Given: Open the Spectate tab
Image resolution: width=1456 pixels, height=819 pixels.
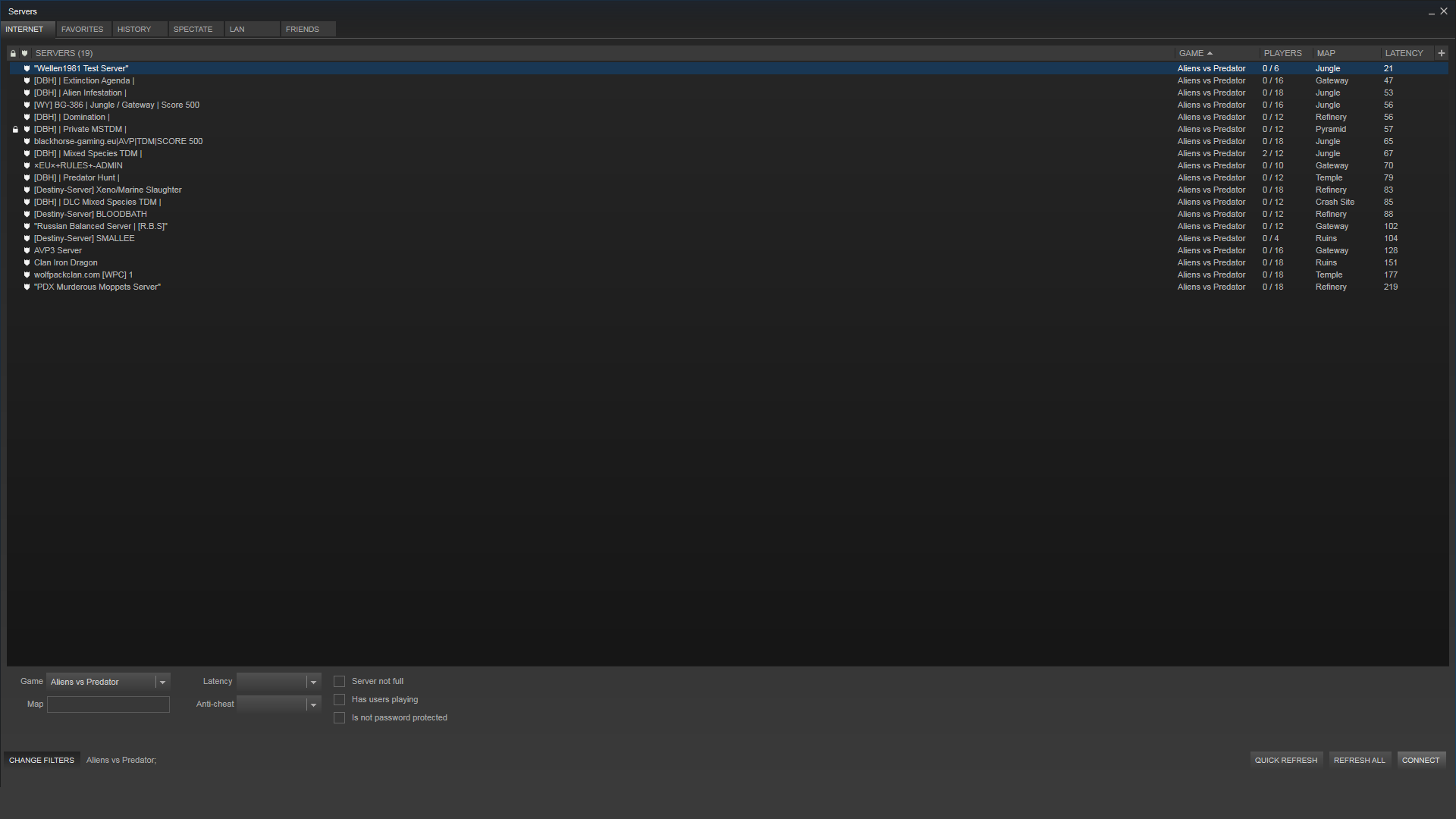Looking at the screenshot, I should coord(193,29).
